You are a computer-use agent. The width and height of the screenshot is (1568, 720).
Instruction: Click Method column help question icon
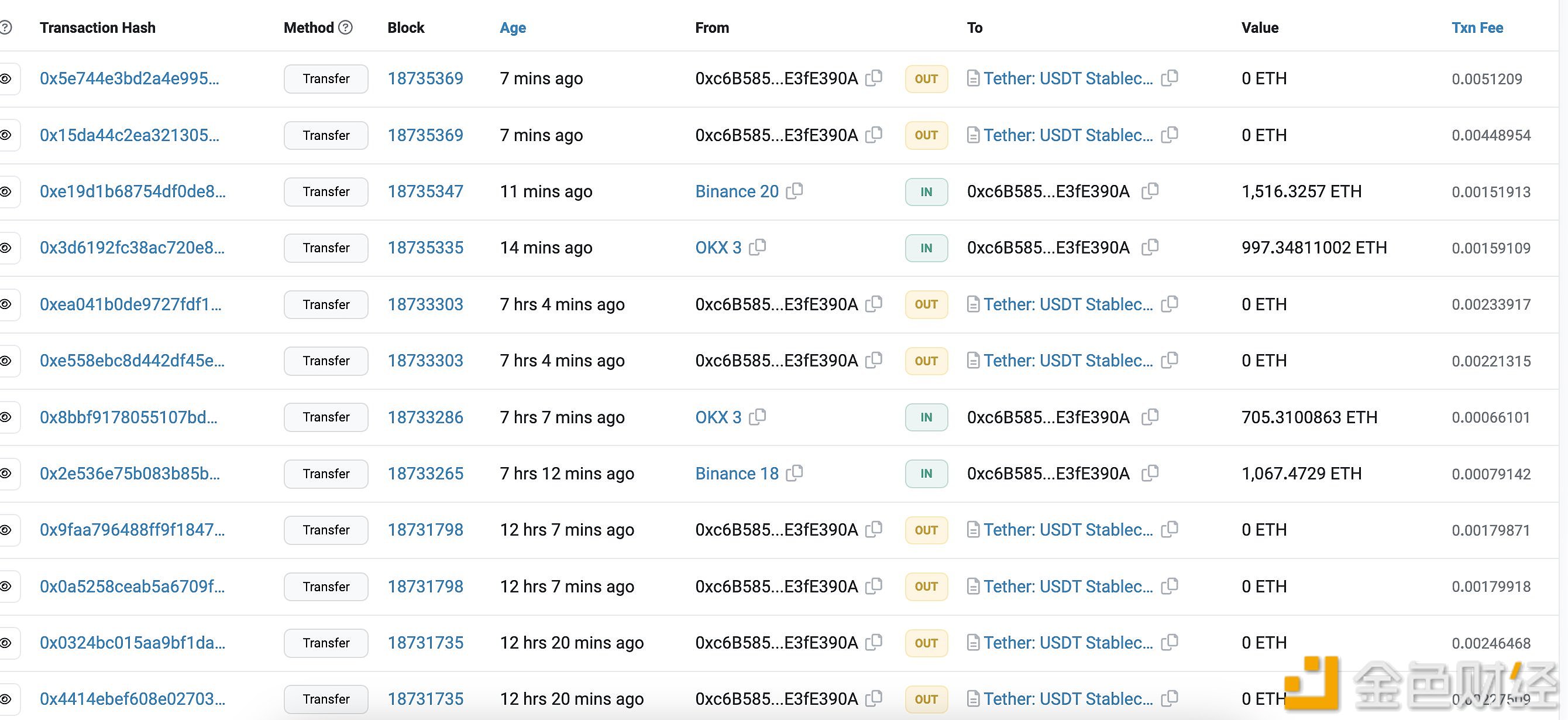(346, 28)
